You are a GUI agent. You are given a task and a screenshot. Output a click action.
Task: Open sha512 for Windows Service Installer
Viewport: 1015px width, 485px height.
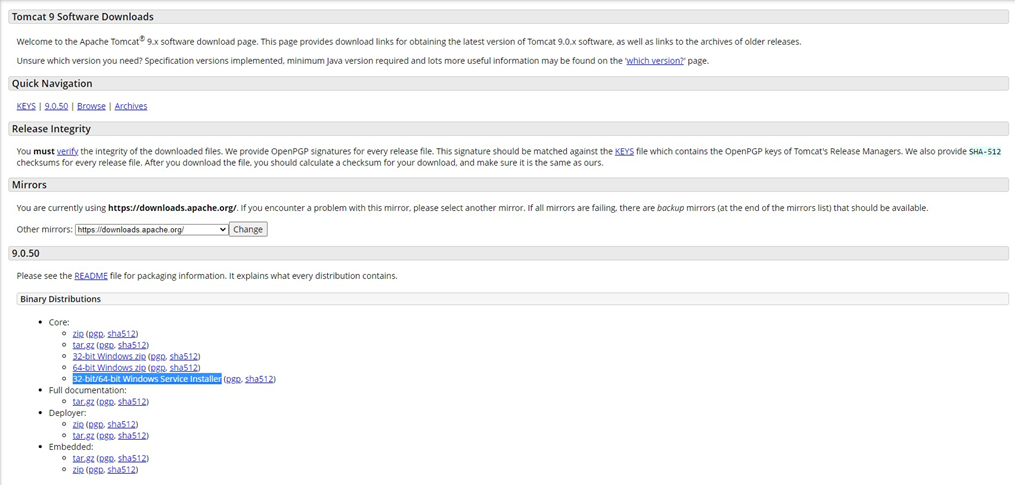[259, 379]
